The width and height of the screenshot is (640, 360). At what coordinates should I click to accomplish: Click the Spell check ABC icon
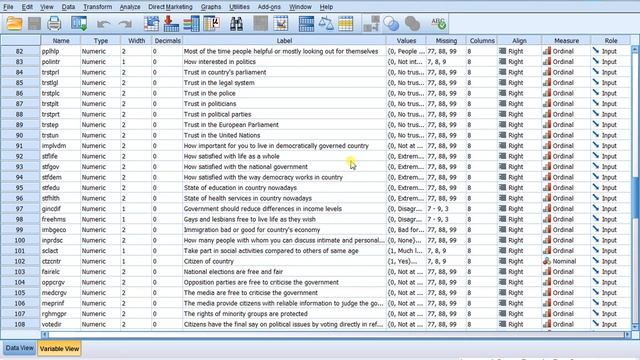tap(439, 23)
